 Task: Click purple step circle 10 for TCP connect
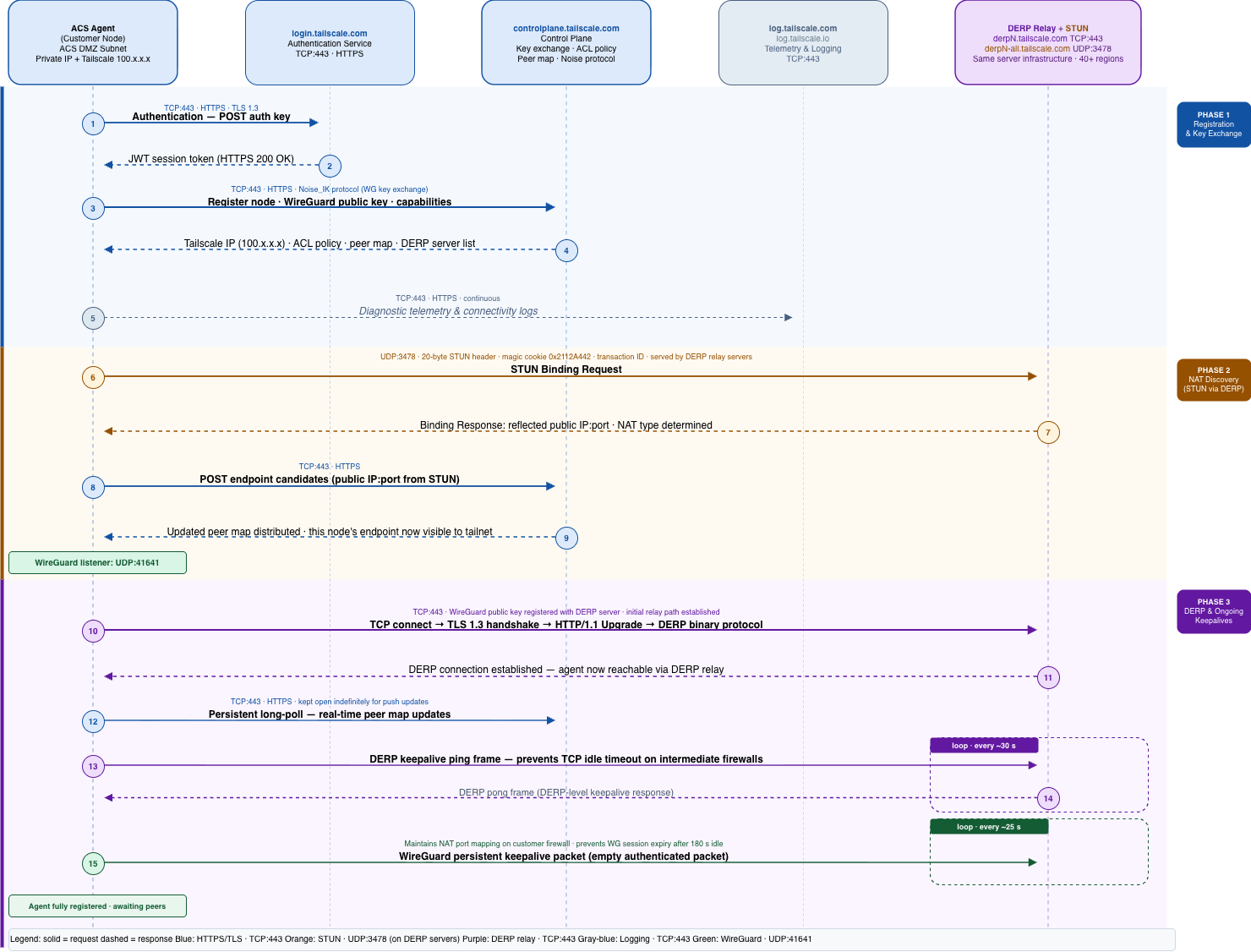coord(93,631)
